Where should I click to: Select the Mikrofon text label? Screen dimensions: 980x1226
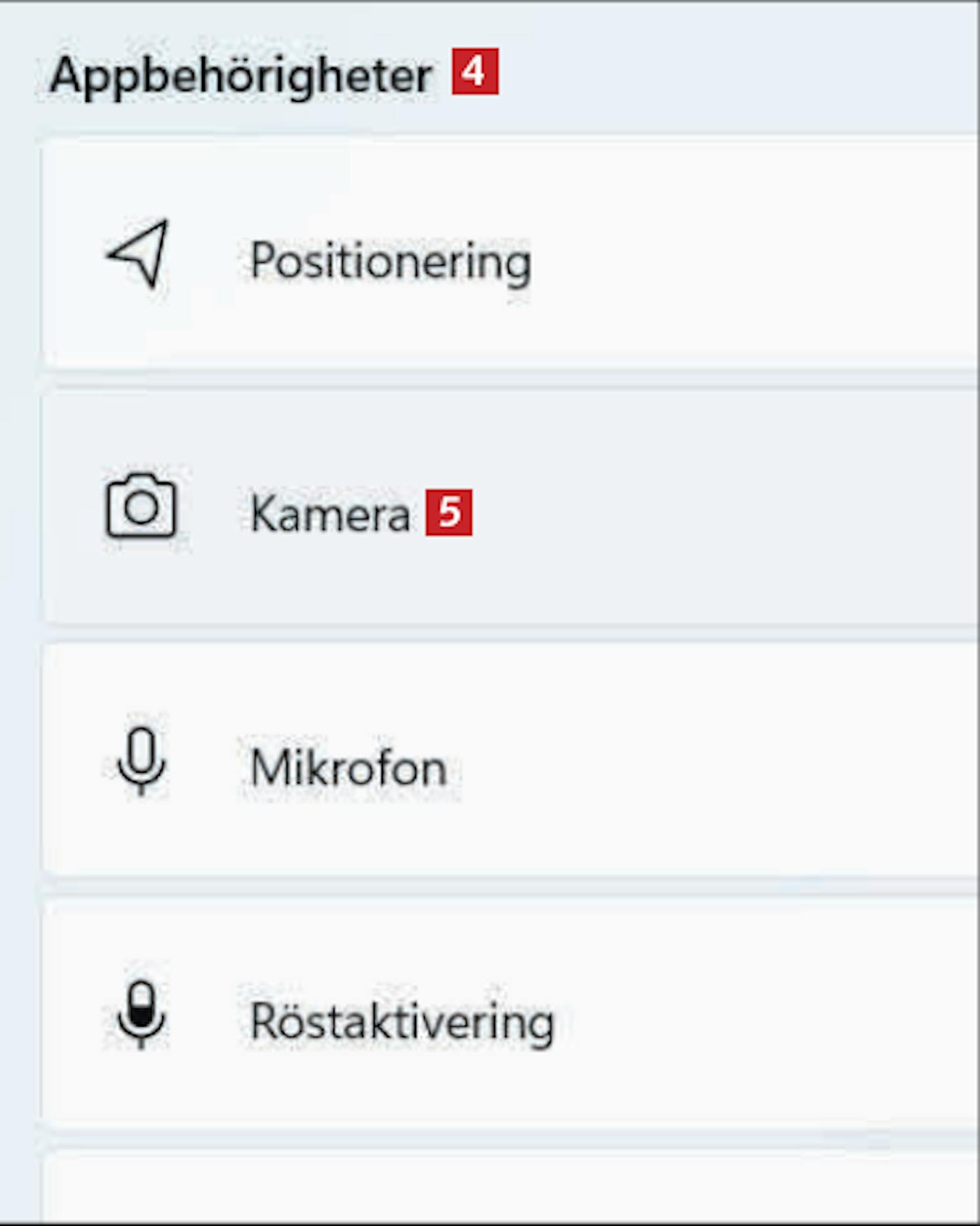(x=348, y=767)
